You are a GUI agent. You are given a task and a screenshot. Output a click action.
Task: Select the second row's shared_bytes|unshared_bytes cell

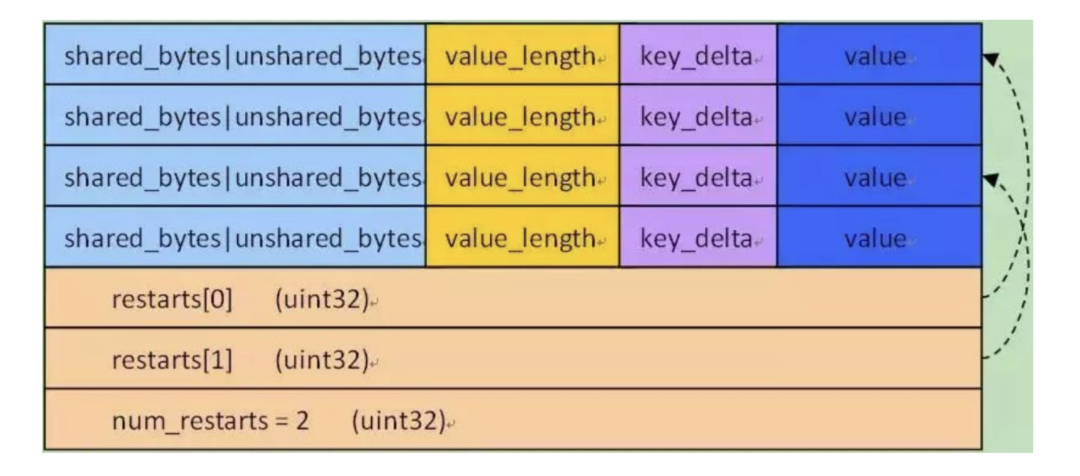[235, 115]
